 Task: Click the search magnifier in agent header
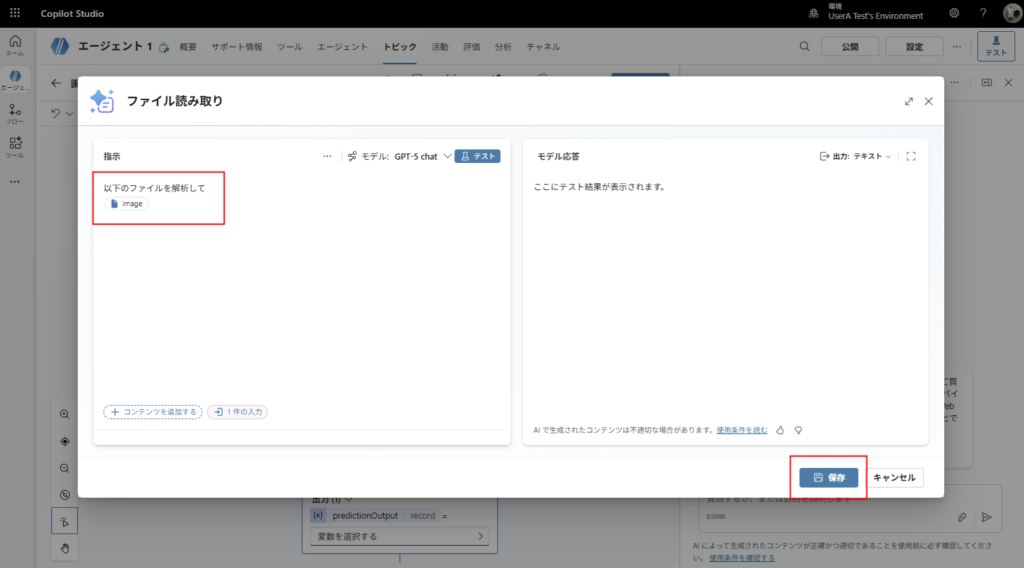805,46
